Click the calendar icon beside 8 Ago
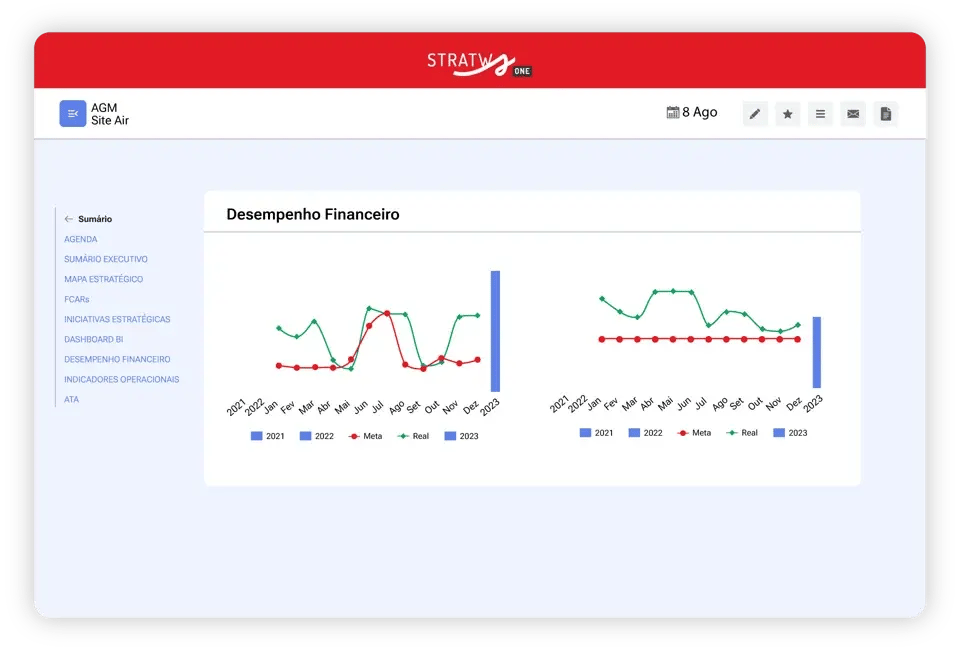Viewport: 960px width, 650px height. point(673,112)
